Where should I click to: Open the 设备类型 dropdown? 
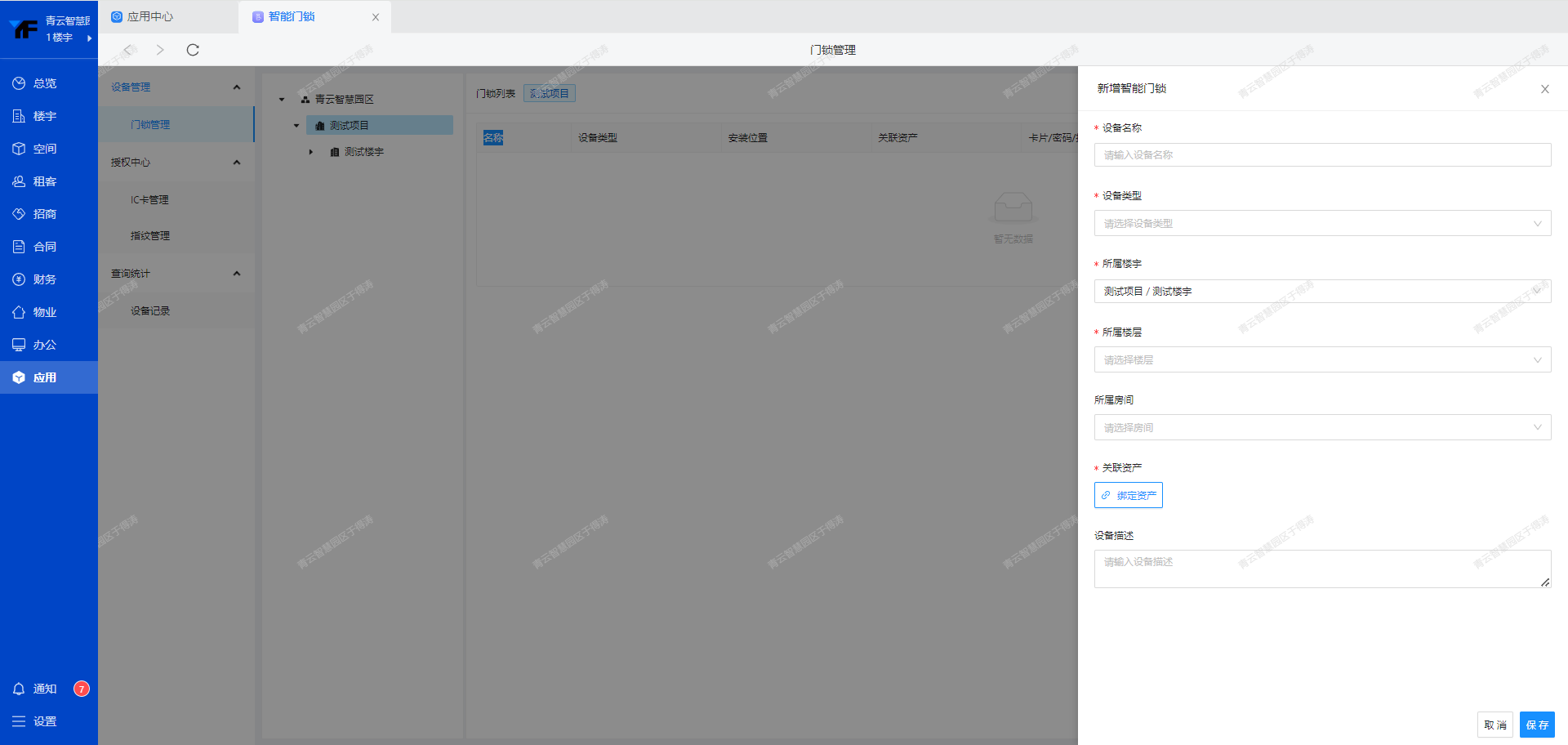pyautogui.click(x=1321, y=223)
